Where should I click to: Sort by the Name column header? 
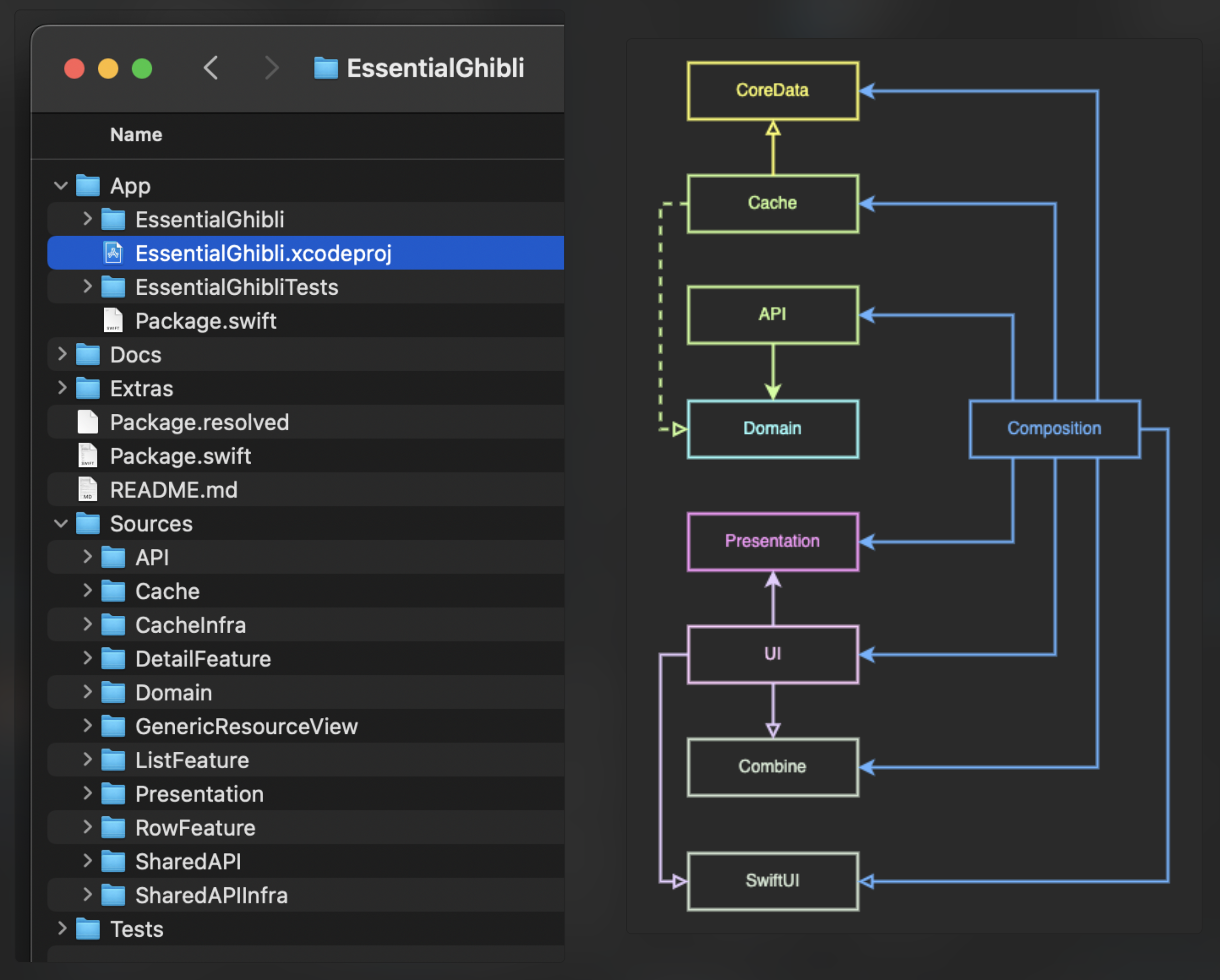136,134
